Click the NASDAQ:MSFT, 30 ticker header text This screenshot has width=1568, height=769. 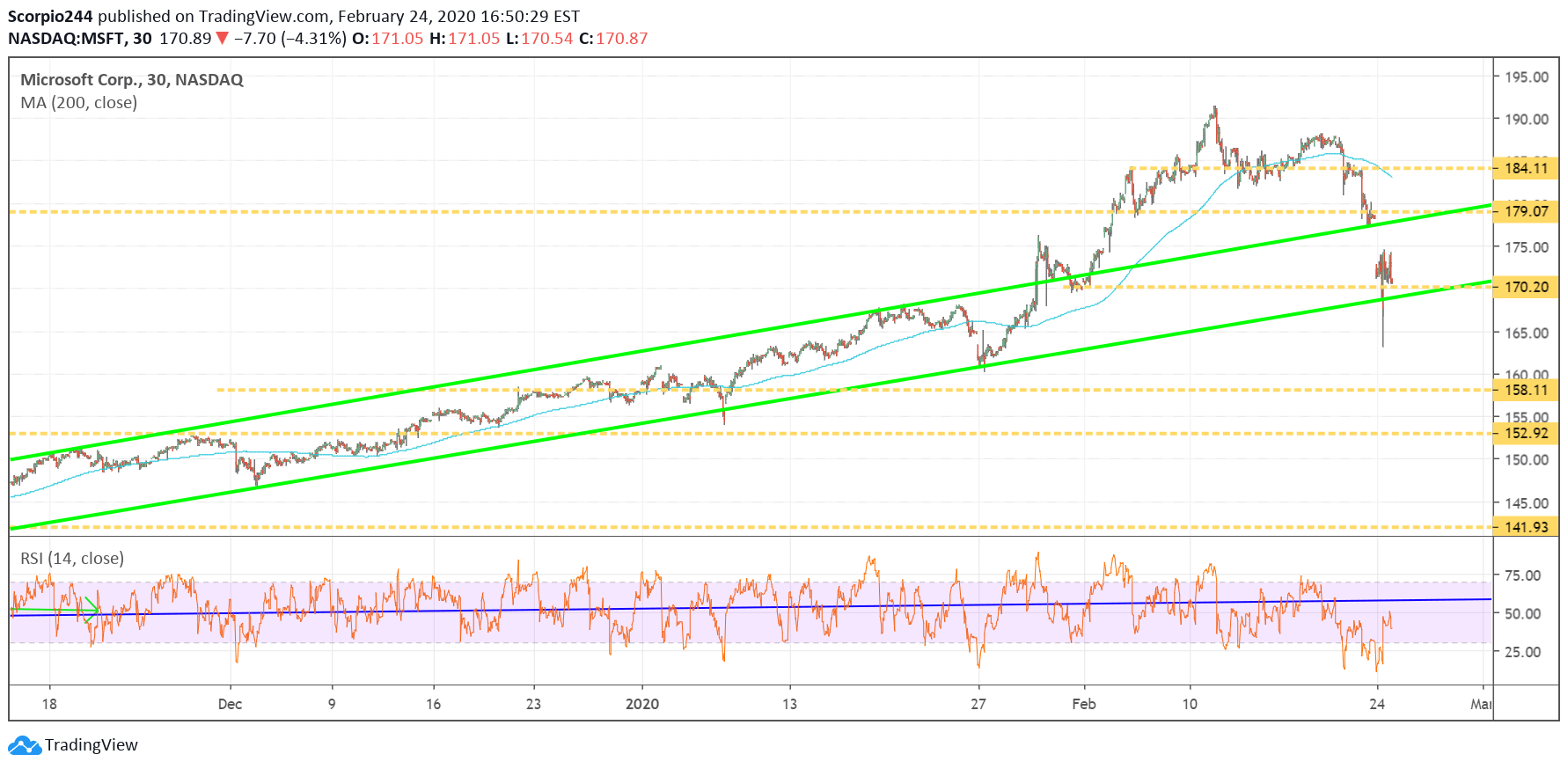click(80, 39)
